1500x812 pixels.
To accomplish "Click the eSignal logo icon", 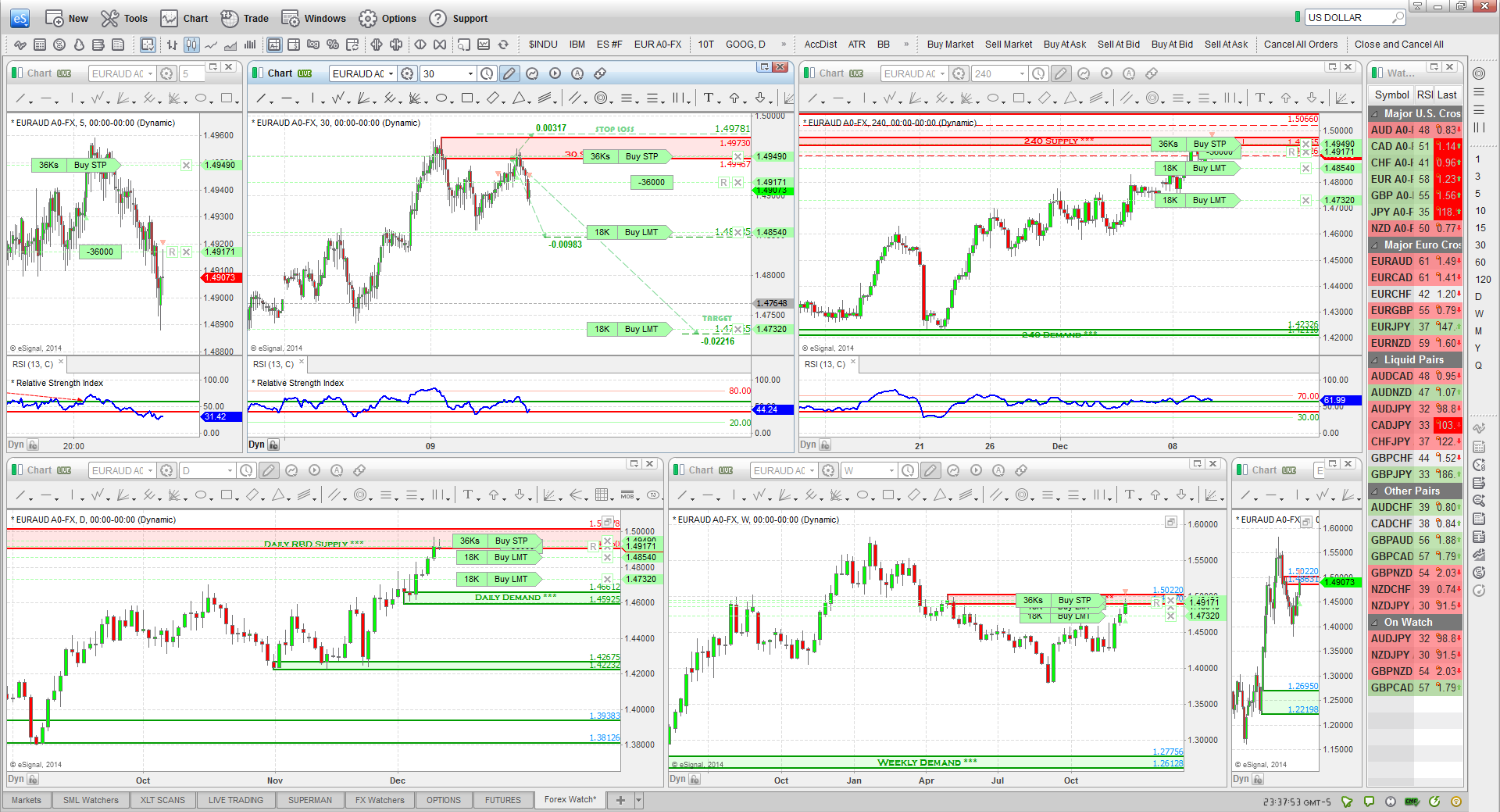I will point(21,18).
